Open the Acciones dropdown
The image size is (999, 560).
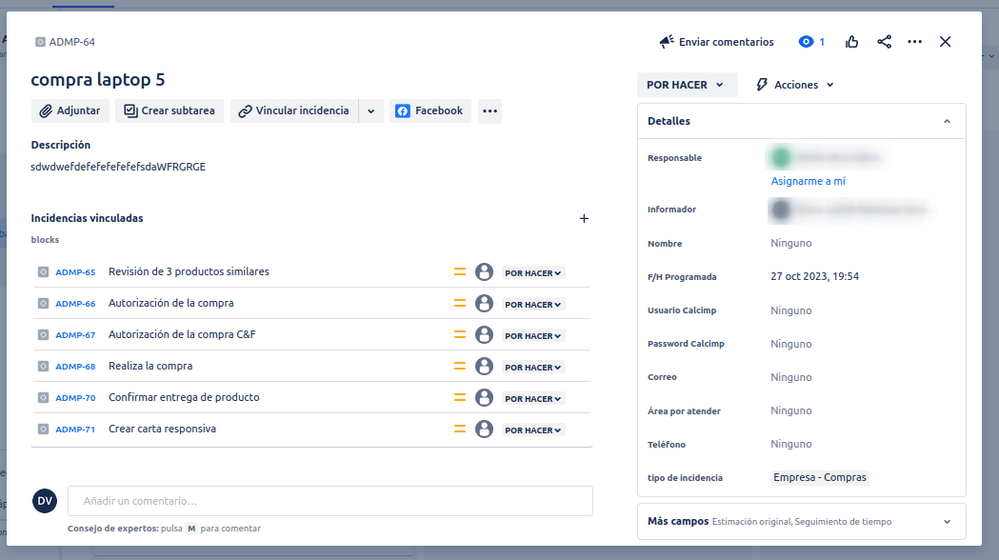click(795, 85)
